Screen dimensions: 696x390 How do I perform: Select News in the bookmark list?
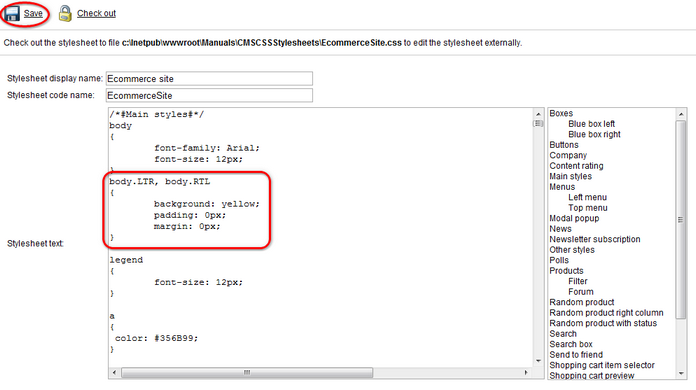[x=560, y=229]
